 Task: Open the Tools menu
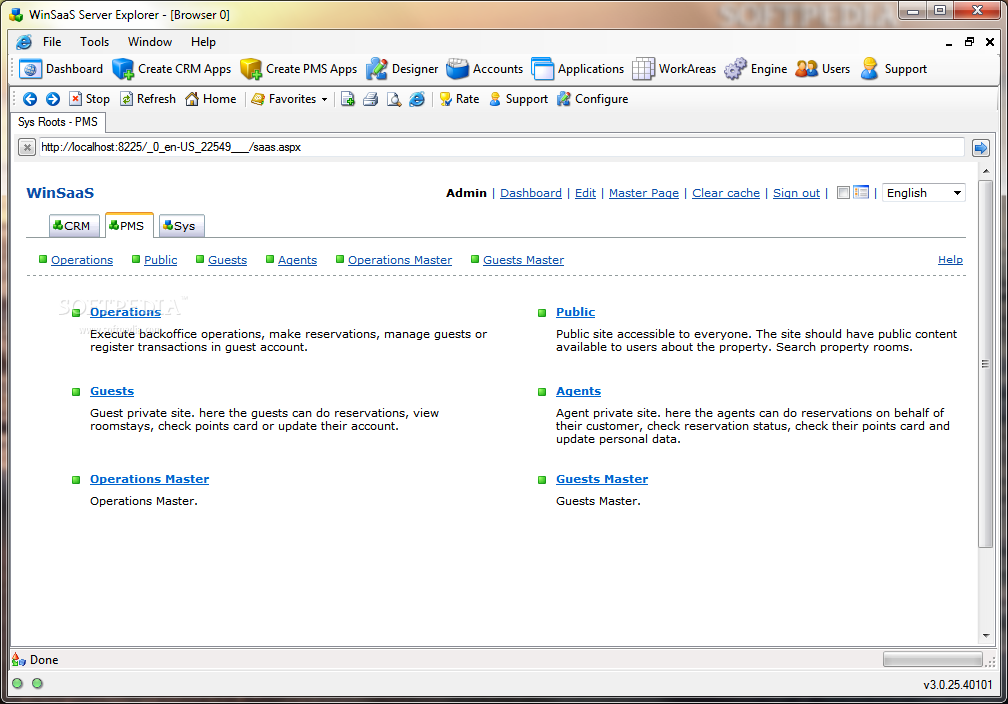coord(94,42)
